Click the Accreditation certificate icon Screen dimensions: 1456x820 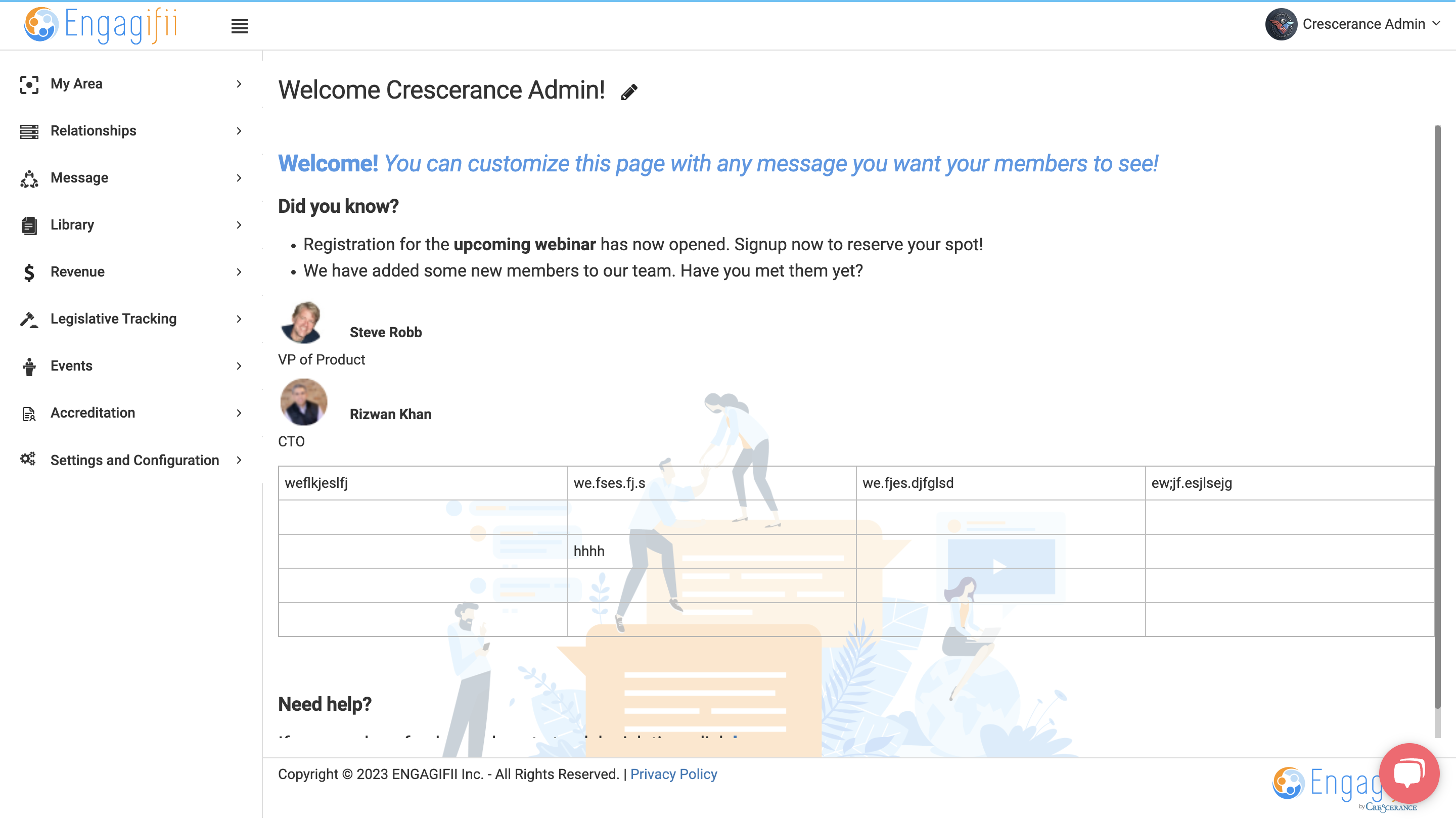[29, 414]
